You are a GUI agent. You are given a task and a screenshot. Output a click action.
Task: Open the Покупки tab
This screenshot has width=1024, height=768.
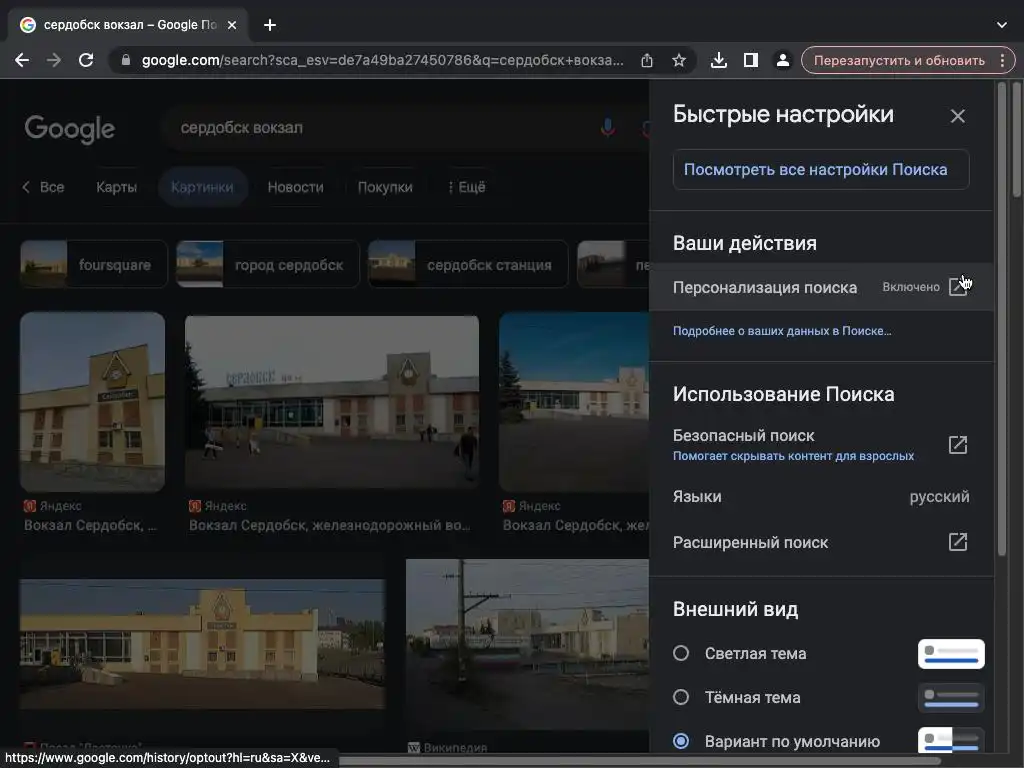[x=385, y=187]
